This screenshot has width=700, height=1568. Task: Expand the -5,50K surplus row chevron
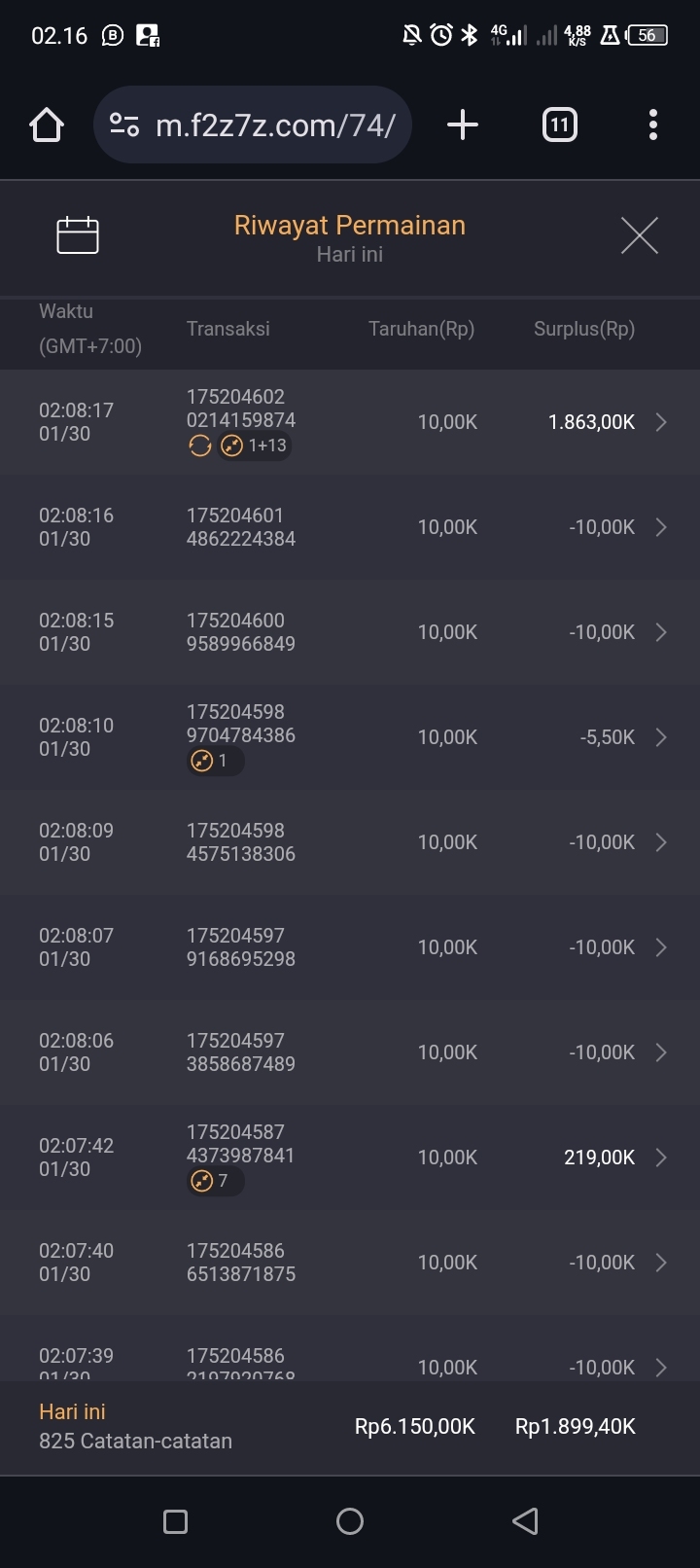(661, 737)
